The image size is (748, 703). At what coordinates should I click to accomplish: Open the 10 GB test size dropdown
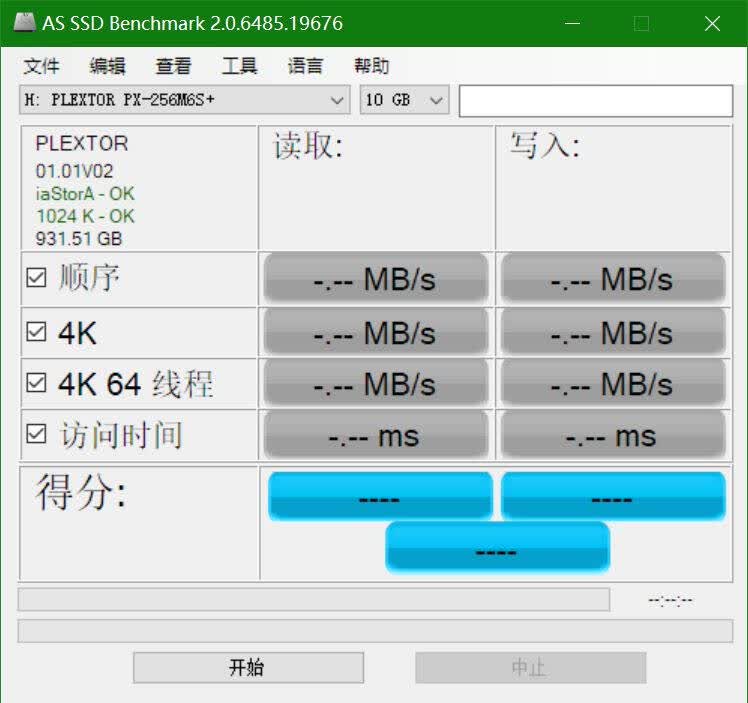pyautogui.click(x=404, y=100)
